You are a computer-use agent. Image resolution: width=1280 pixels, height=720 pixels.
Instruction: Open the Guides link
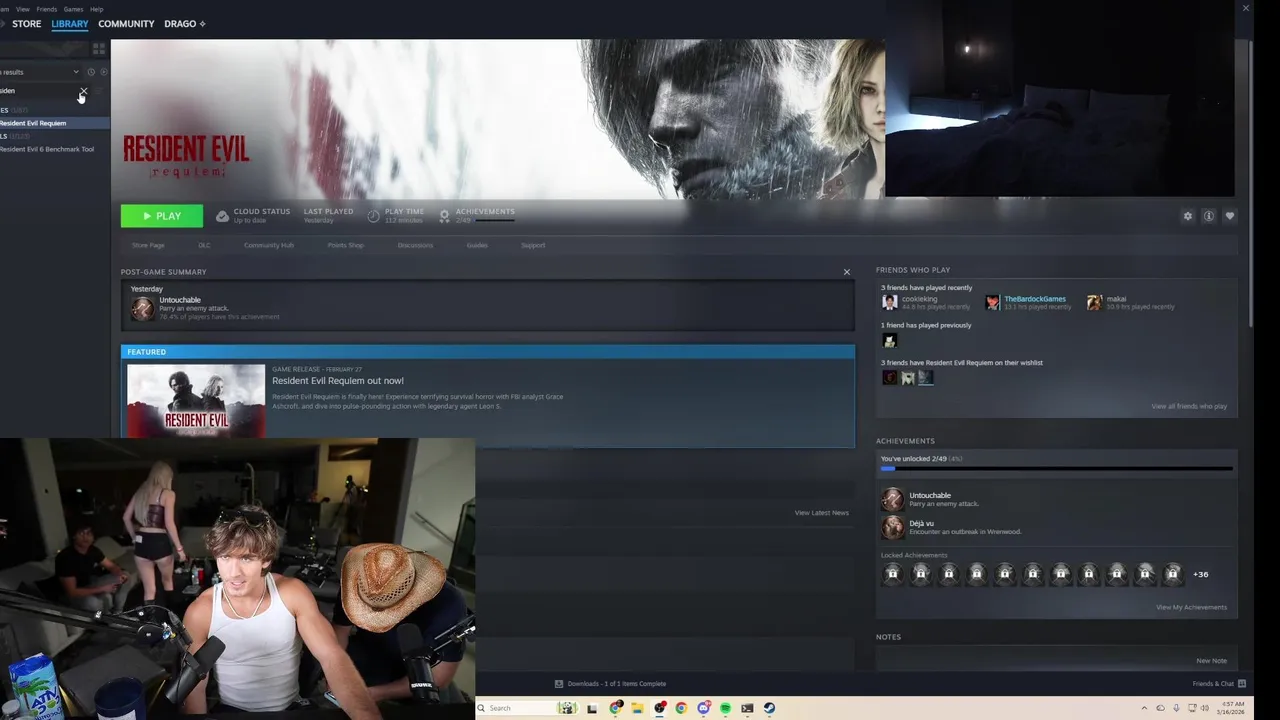(x=477, y=245)
